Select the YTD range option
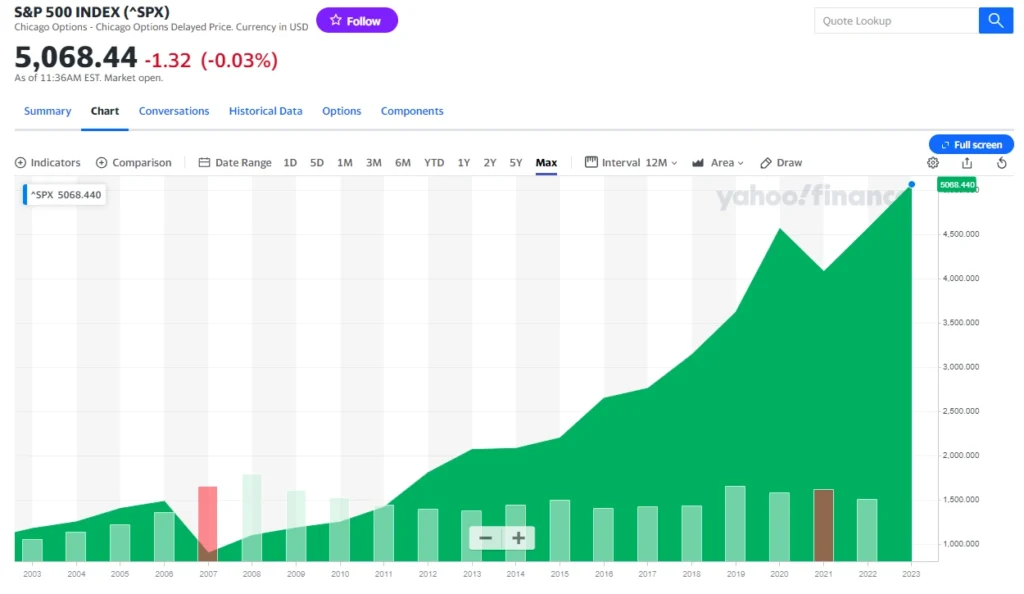This screenshot has width=1024, height=594. point(434,163)
